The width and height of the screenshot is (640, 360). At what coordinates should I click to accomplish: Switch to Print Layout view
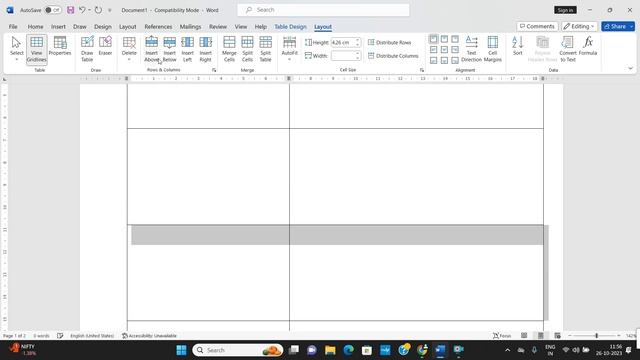click(541, 336)
